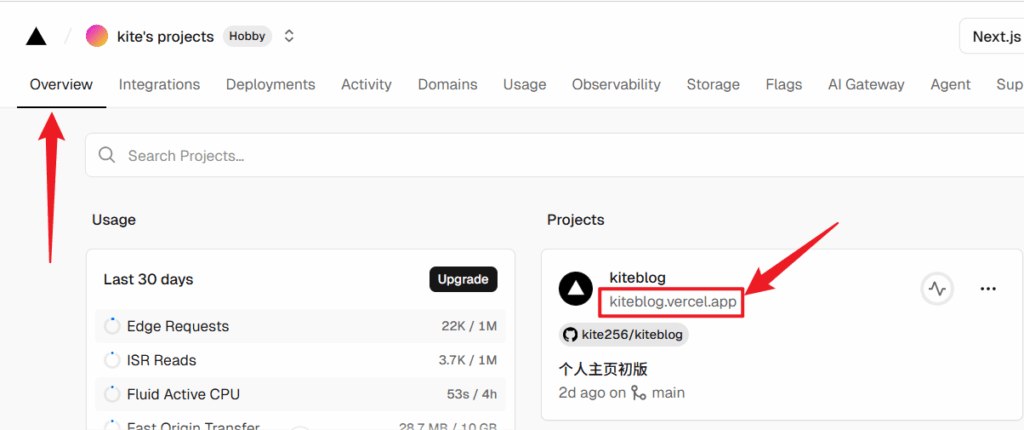Expand the team switcher chevrons
1024x430 pixels.
[289, 36]
